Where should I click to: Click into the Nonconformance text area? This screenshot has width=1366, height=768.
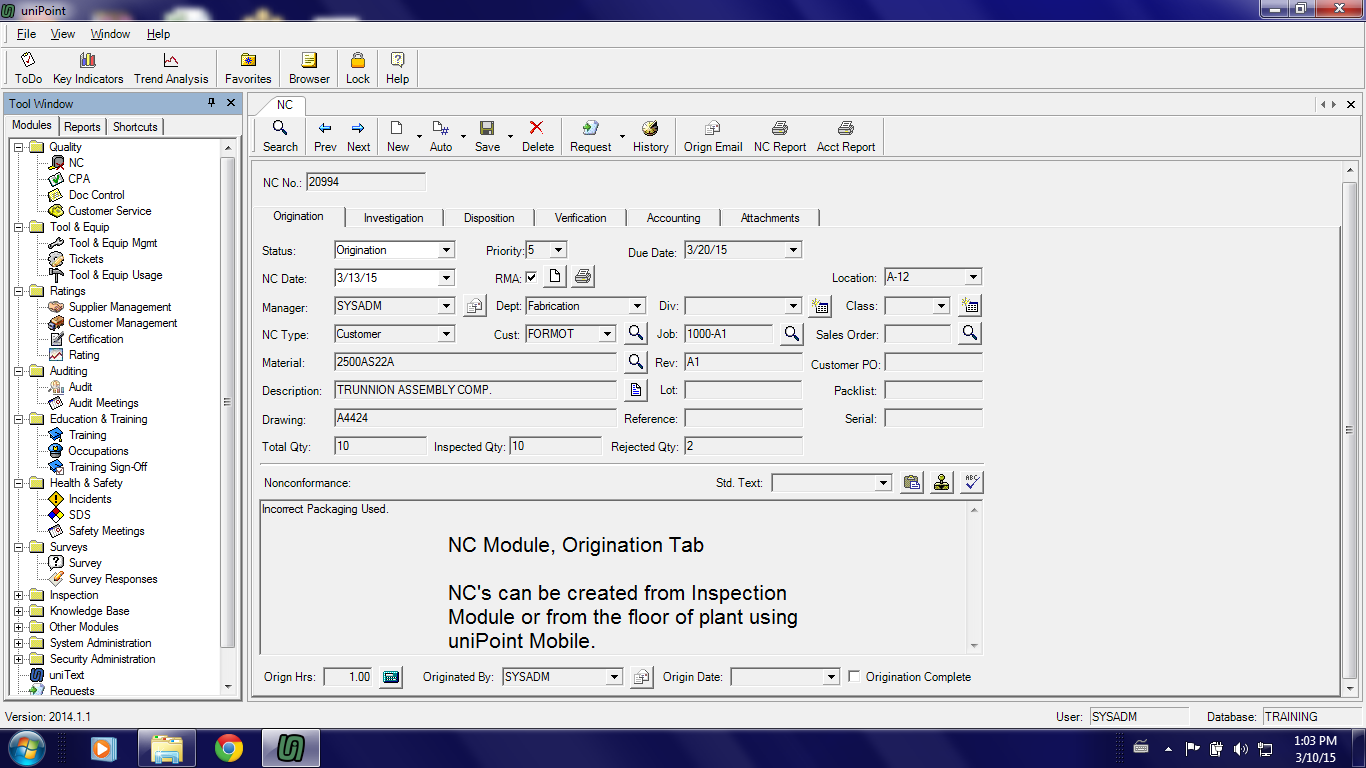pos(613,577)
